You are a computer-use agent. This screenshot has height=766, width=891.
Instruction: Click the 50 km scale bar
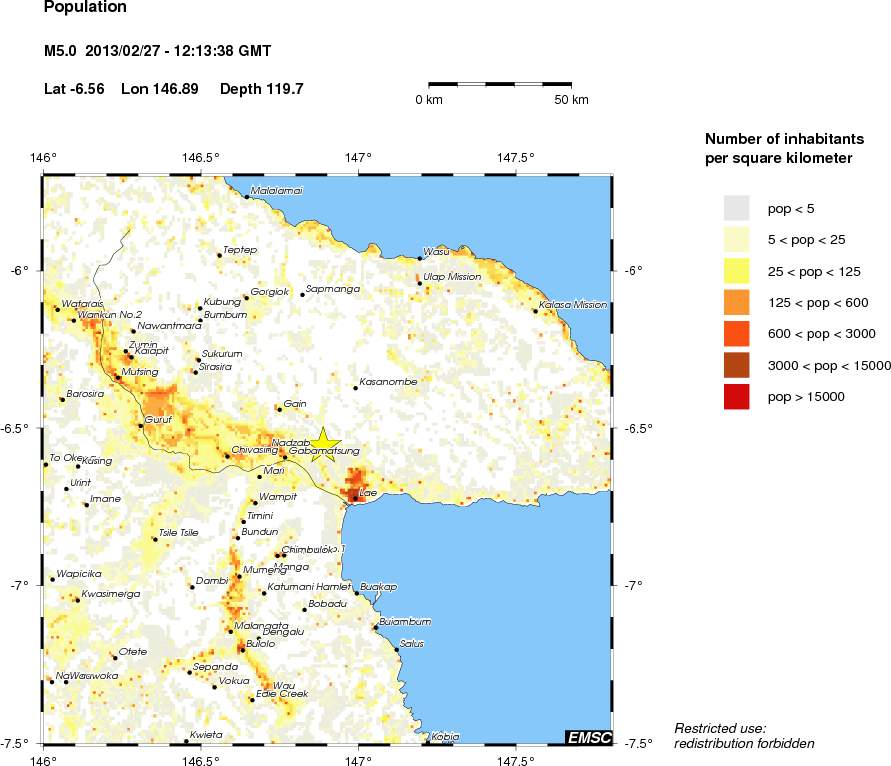500,84
